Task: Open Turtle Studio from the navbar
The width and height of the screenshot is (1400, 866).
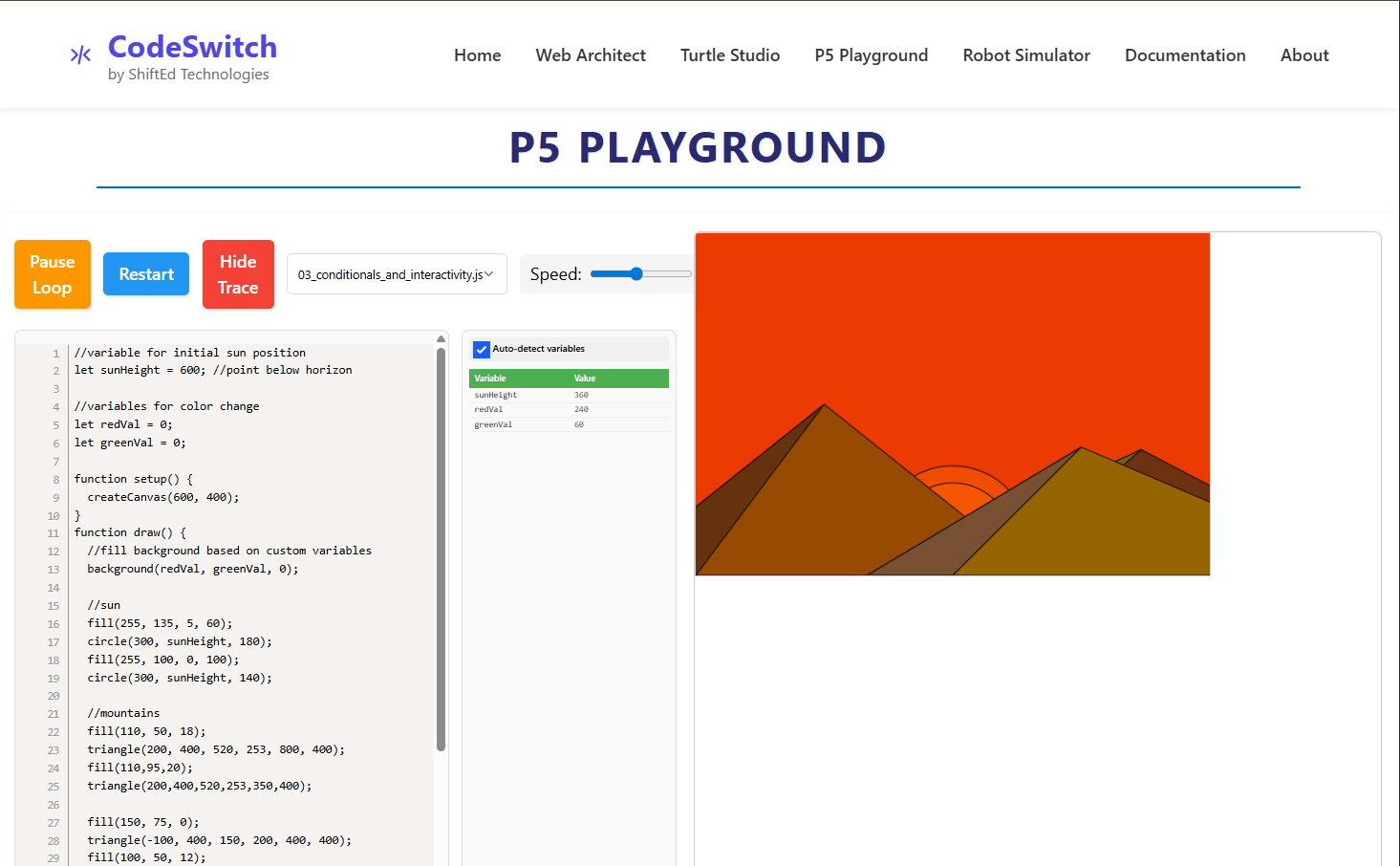Action: pos(729,55)
